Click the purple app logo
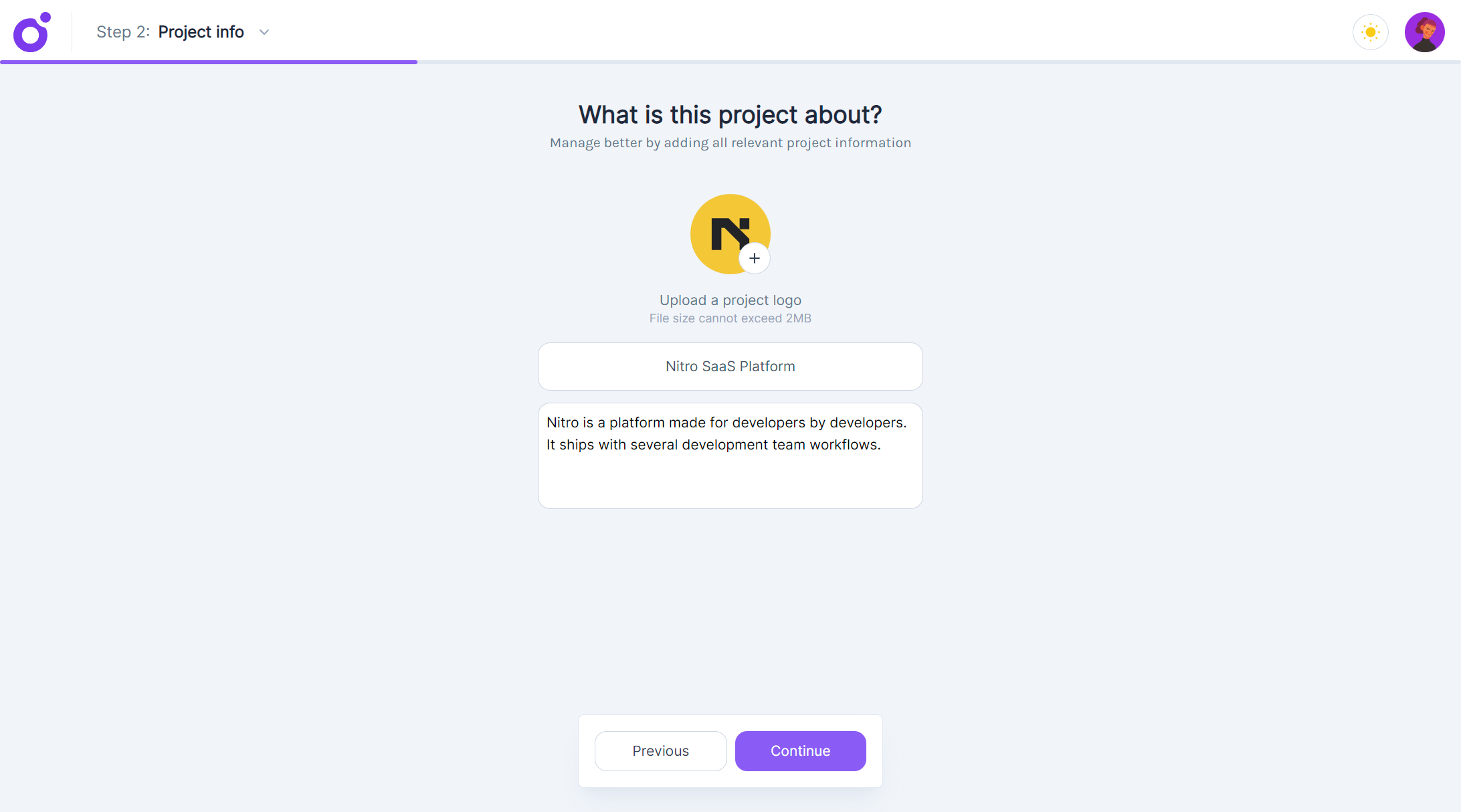The height and width of the screenshot is (812, 1461). coord(31,32)
